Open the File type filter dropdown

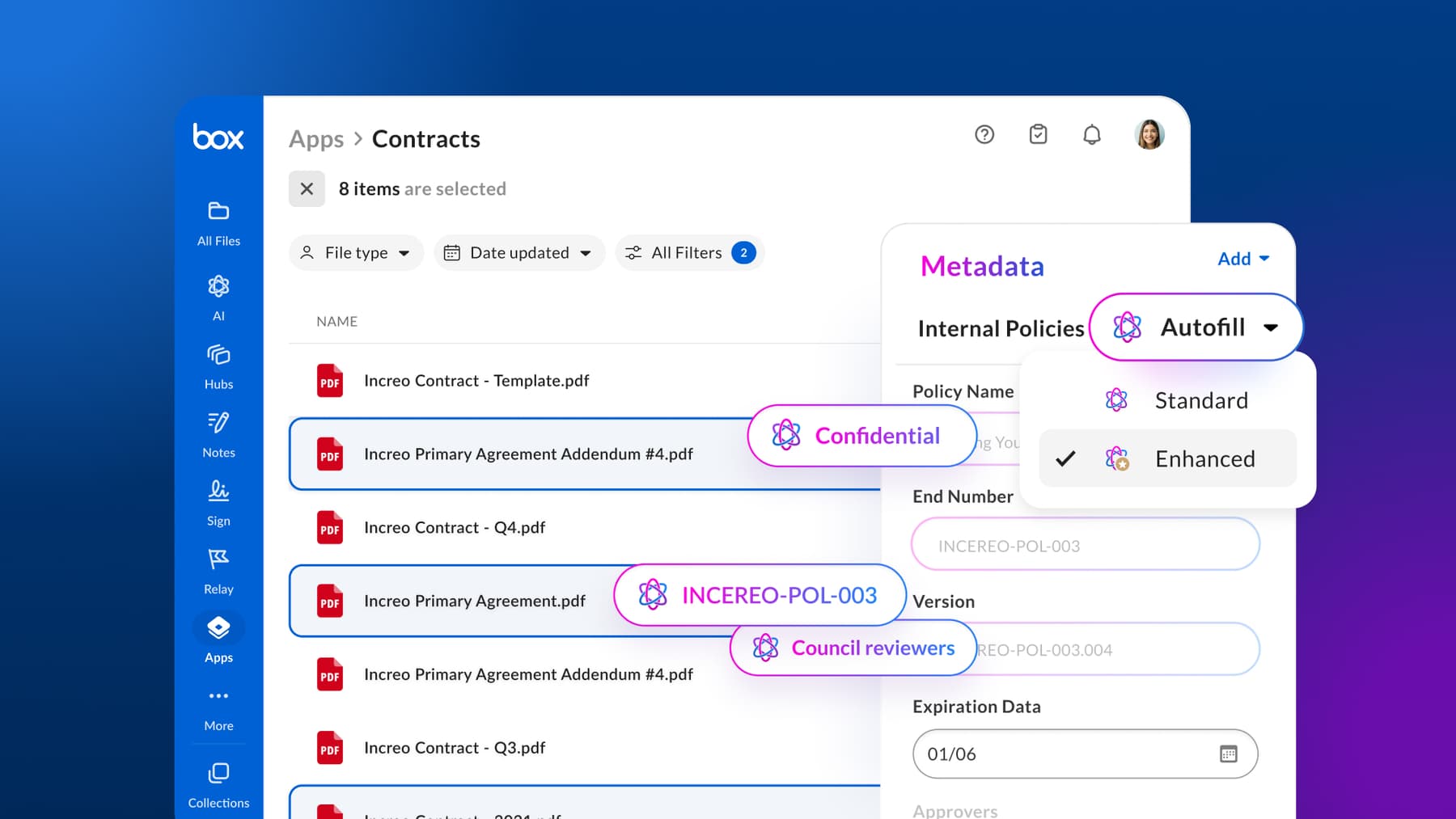click(356, 252)
